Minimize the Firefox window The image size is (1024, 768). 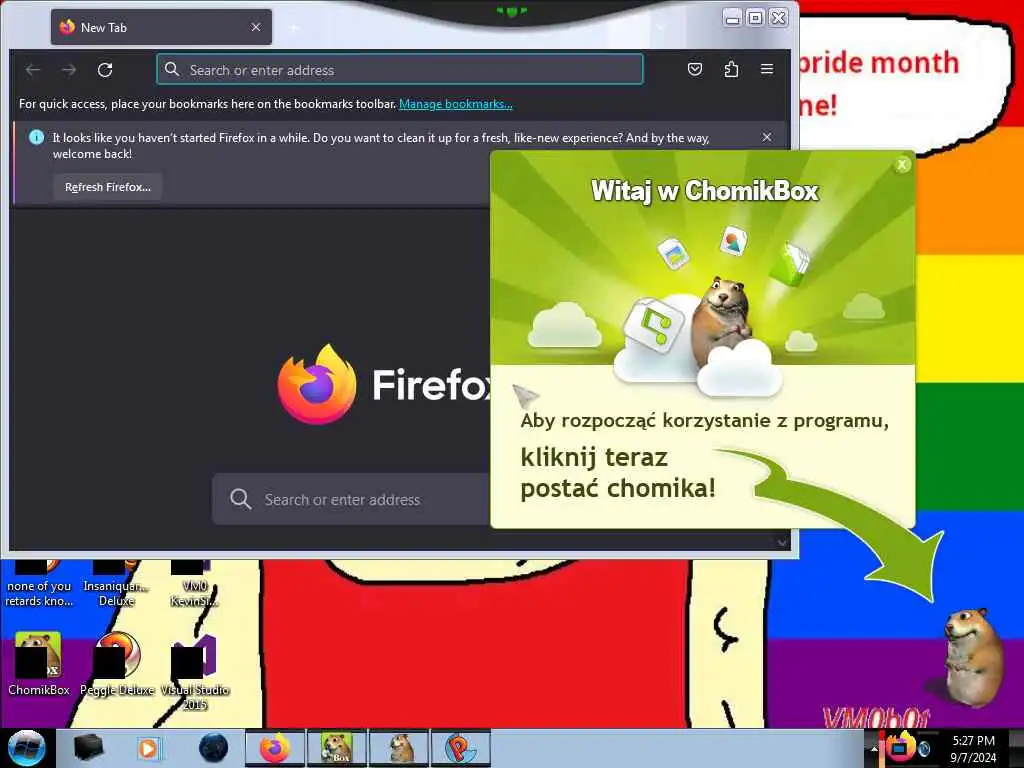[x=733, y=18]
